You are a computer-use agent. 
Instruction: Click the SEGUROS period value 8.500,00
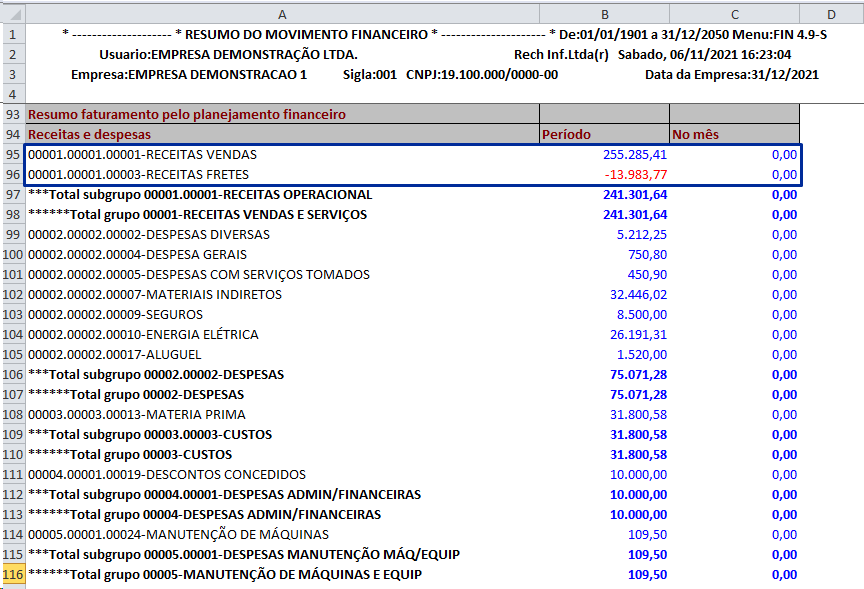[x=641, y=314]
